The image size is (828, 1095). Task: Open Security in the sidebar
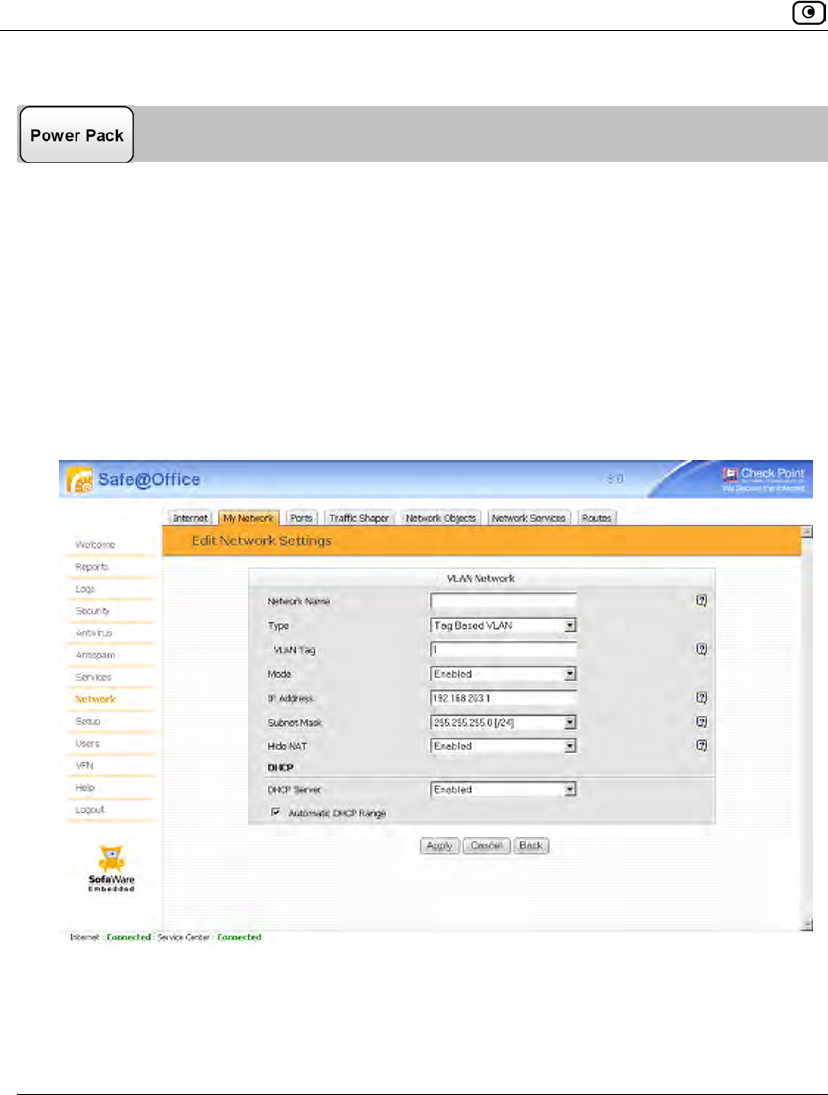pos(93,611)
